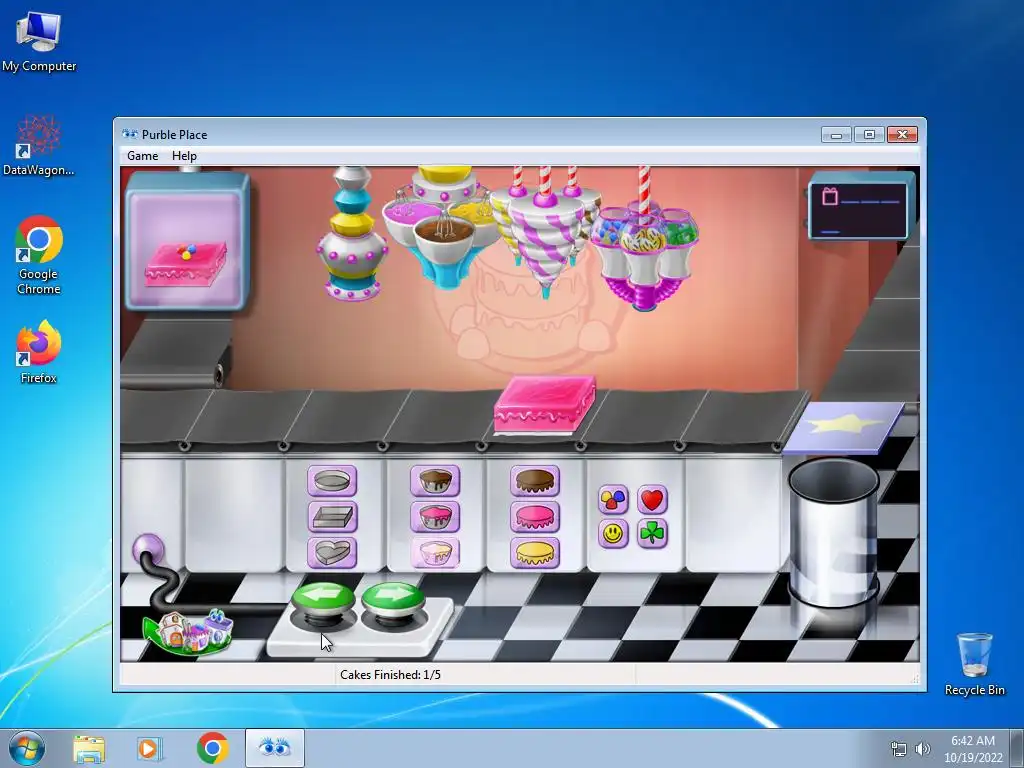Click the taskbar clock showing 6:42 AM
Viewport: 1024px width, 768px height.
pos(973,749)
